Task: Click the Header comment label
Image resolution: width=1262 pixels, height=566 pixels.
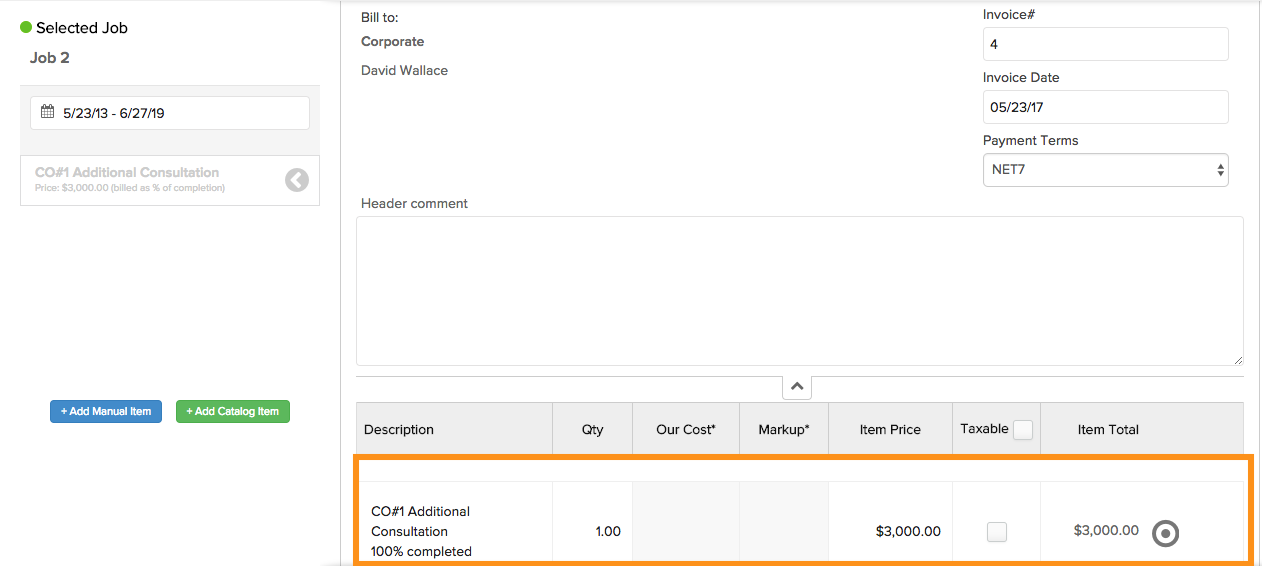Action: [x=414, y=203]
